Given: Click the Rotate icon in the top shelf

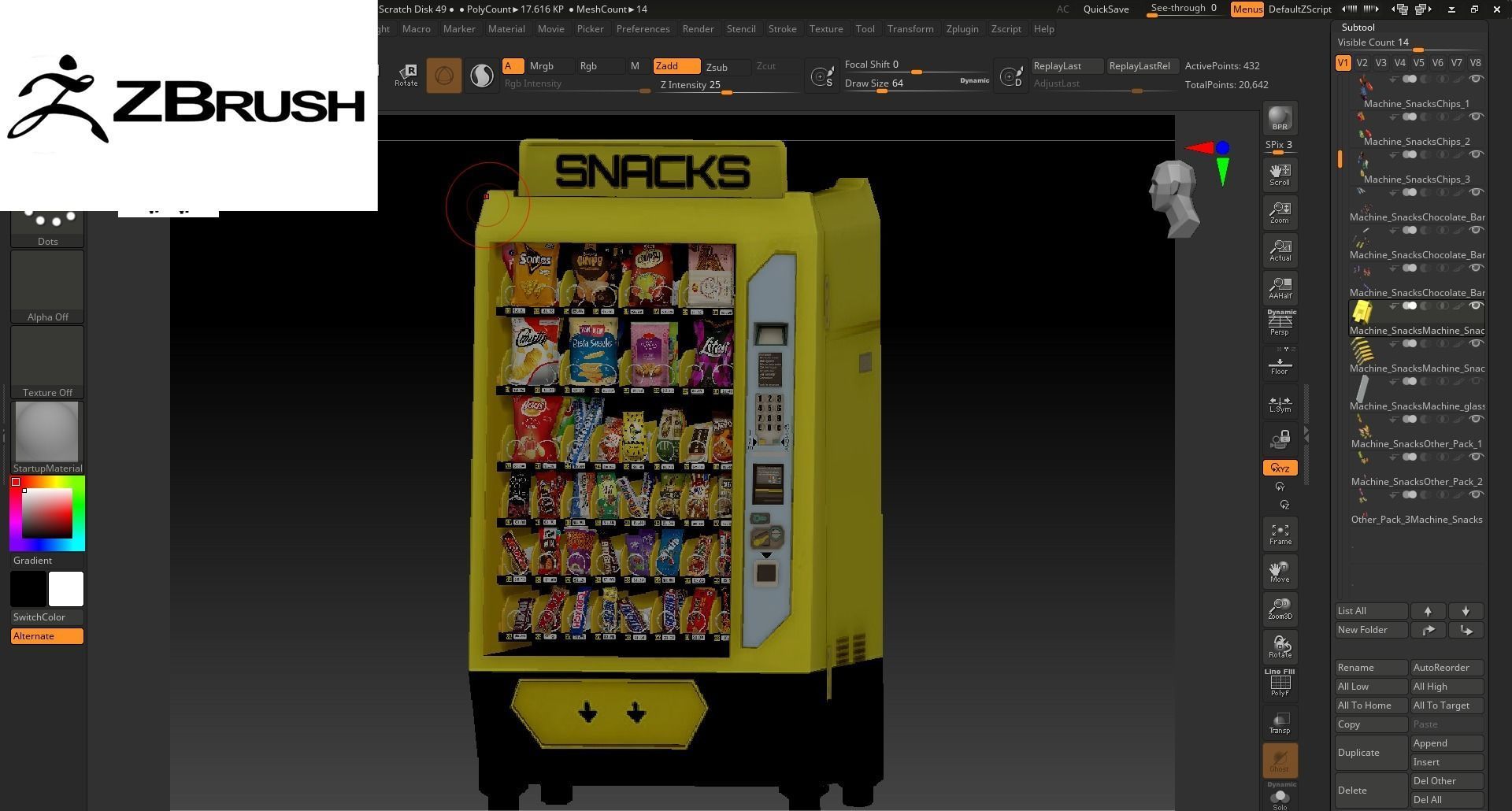Looking at the screenshot, I should point(406,75).
